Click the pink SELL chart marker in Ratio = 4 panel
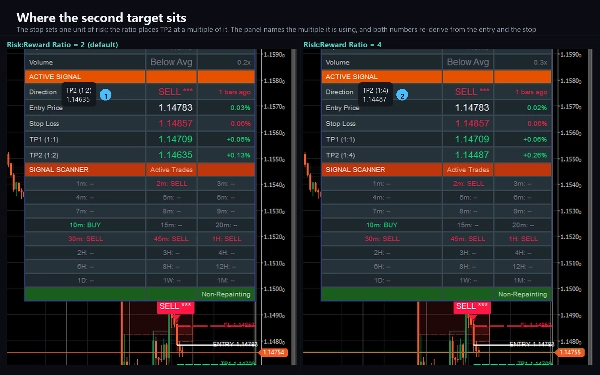The image size is (600, 375). [x=472, y=307]
